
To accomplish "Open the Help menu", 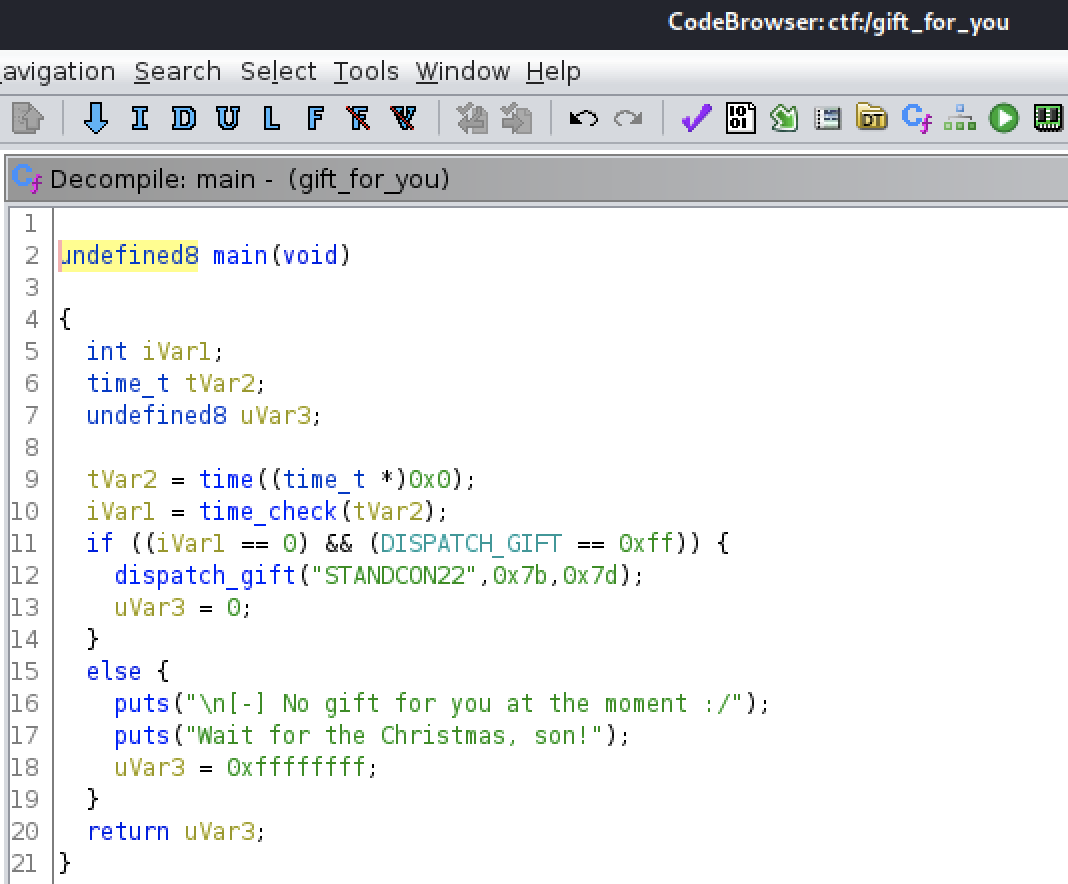I will (553, 71).
